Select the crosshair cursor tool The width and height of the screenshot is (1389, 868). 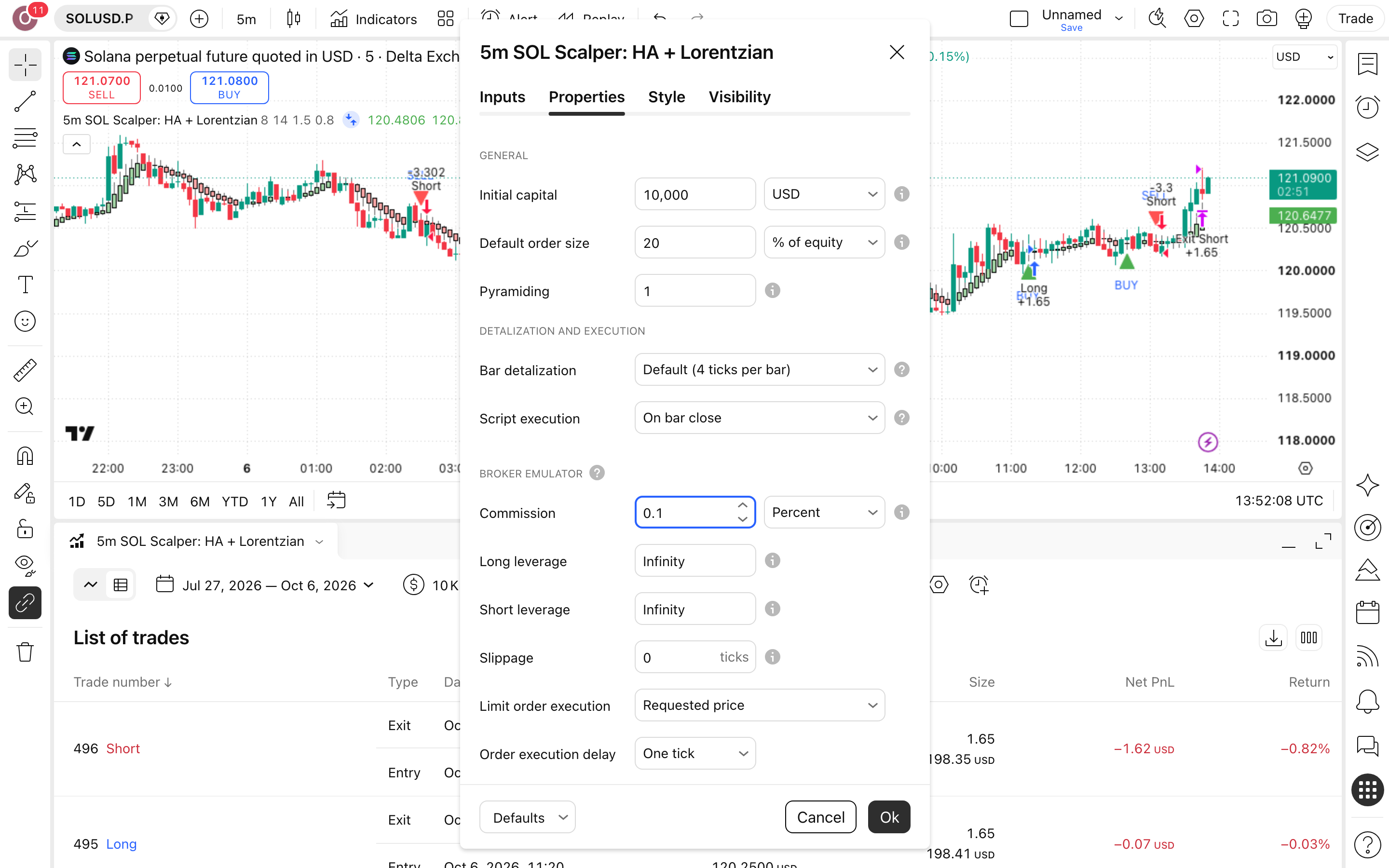[25, 65]
